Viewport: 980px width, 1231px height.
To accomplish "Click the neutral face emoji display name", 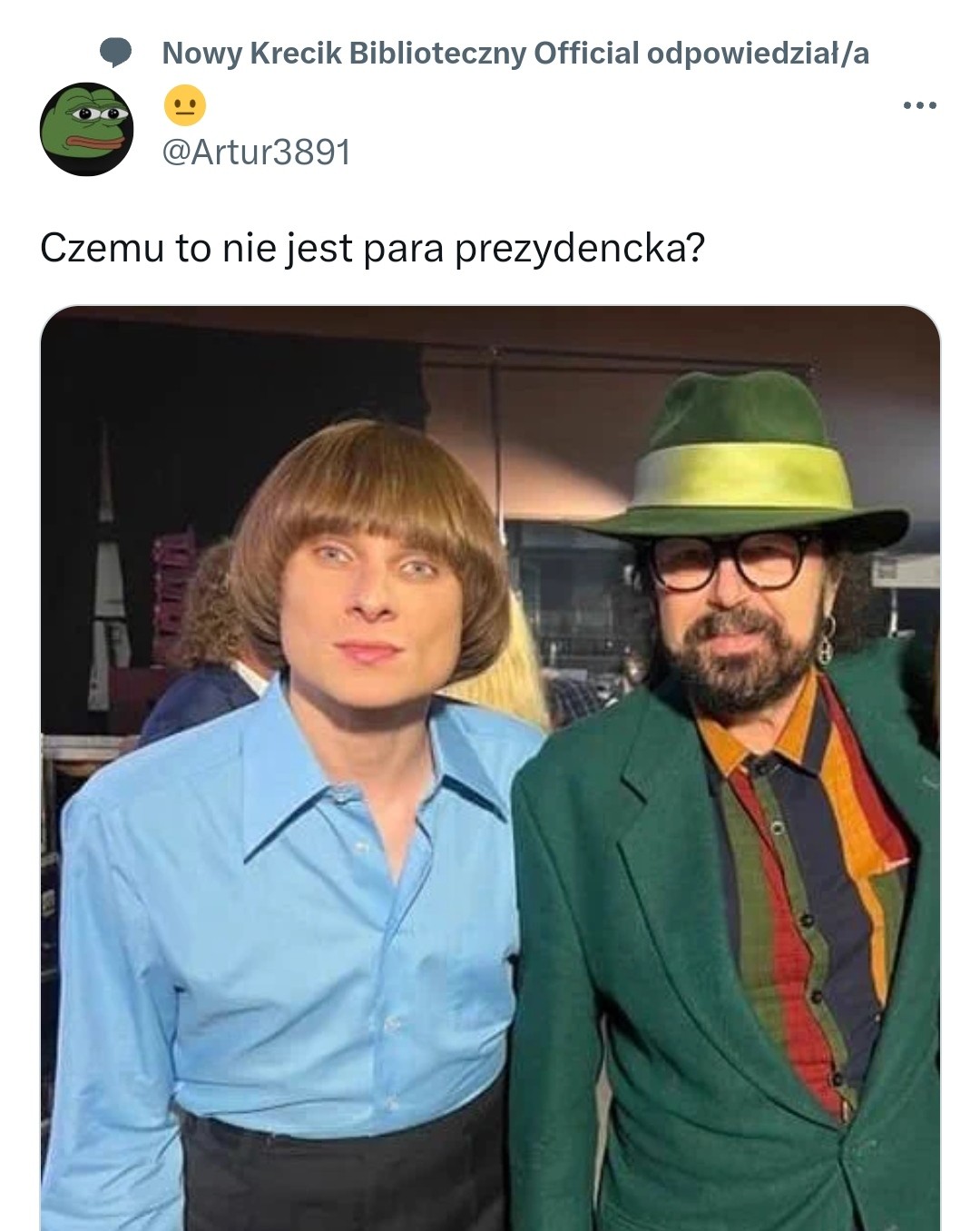I will pos(185,106).
